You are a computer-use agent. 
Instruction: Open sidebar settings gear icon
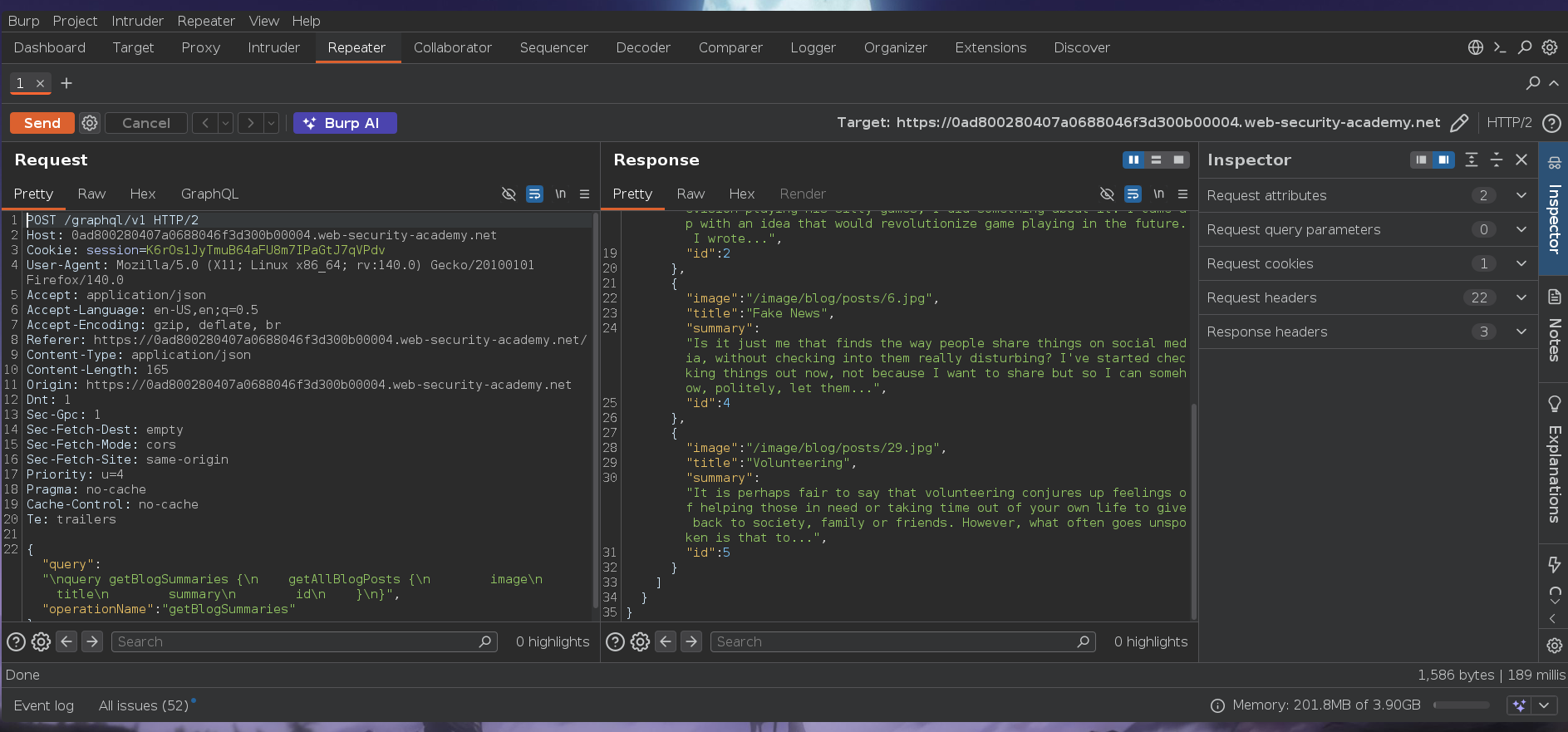(x=1554, y=646)
